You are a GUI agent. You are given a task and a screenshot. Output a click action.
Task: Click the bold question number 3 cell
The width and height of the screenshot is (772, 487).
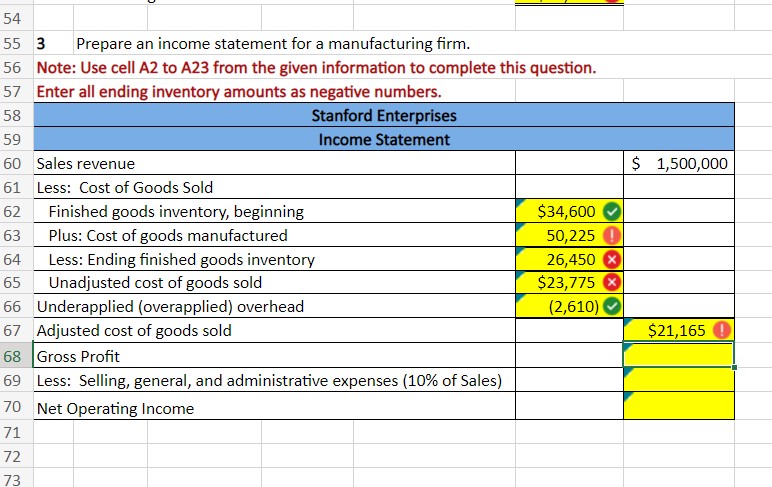click(54, 44)
